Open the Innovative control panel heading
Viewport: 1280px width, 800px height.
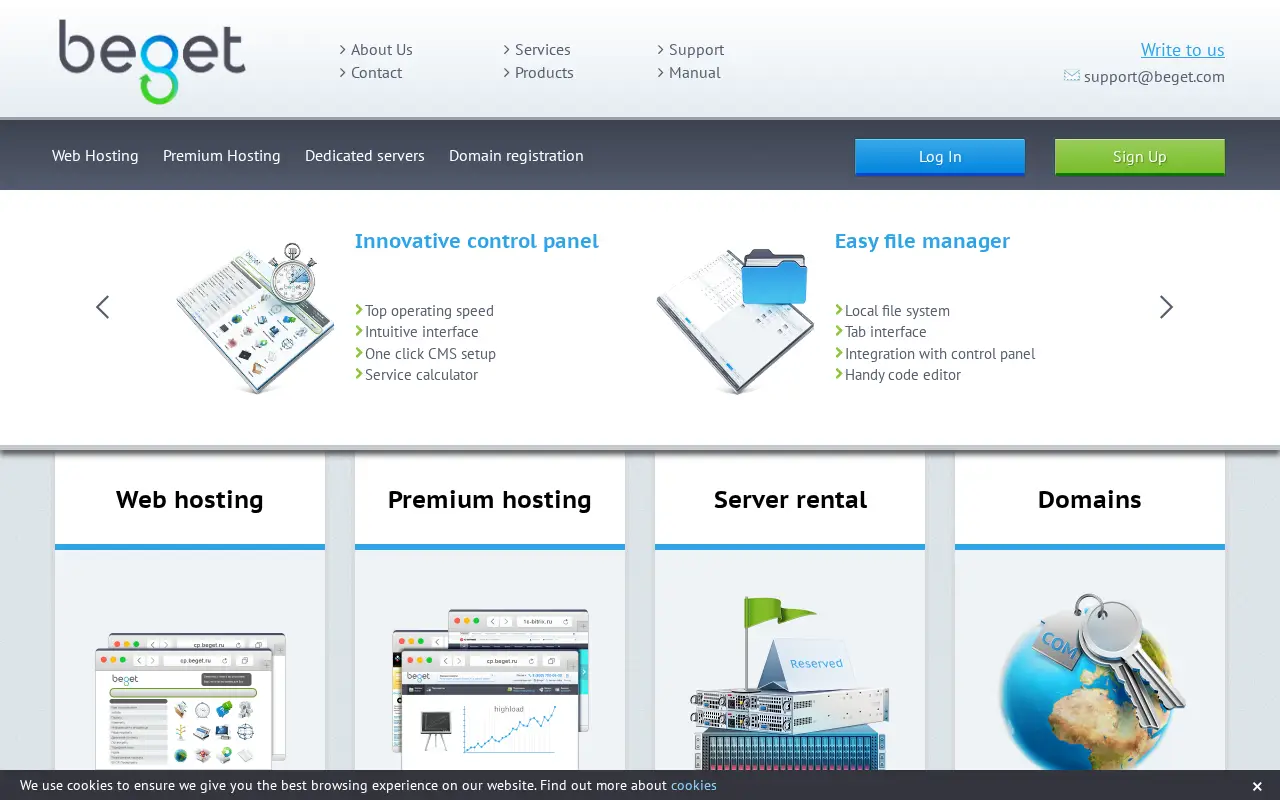tap(477, 241)
